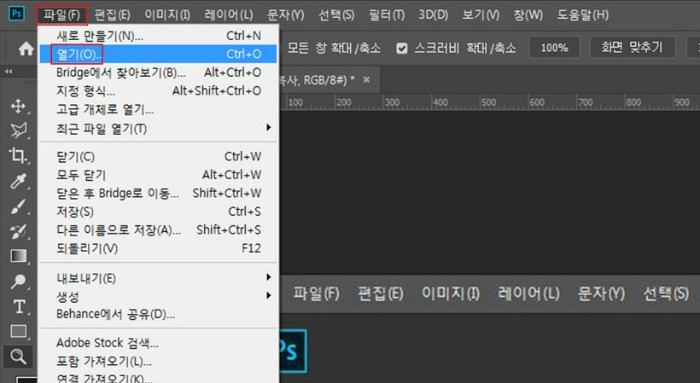
Task: Select the Crop tool
Action: (18, 155)
